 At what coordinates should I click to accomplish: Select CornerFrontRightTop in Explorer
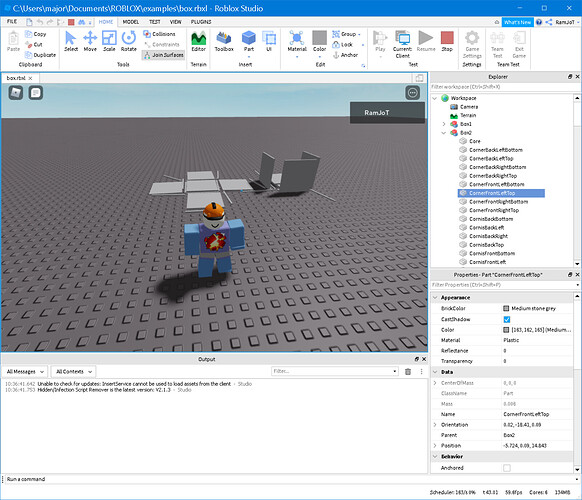coord(494,210)
